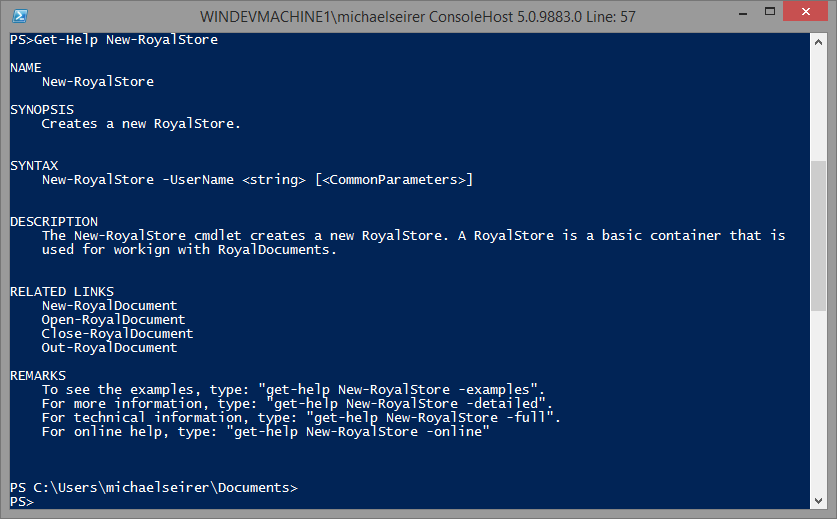Click the New-RoyalDocument related link
The height and width of the screenshot is (519, 837).
[109, 306]
